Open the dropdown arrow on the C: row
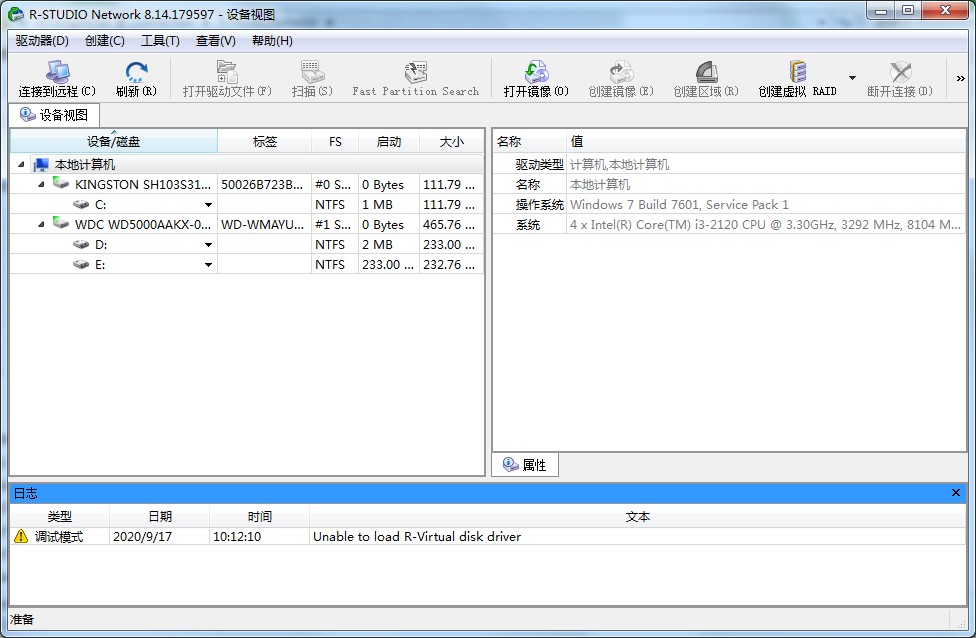976x638 pixels. [x=209, y=205]
